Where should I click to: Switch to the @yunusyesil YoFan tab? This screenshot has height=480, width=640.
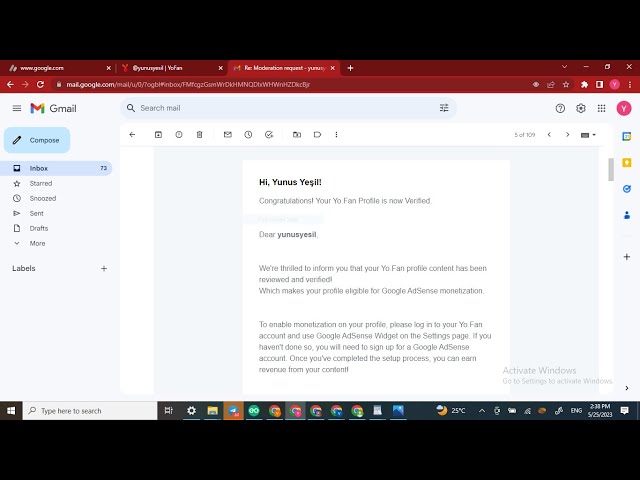click(x=171, y=68)
